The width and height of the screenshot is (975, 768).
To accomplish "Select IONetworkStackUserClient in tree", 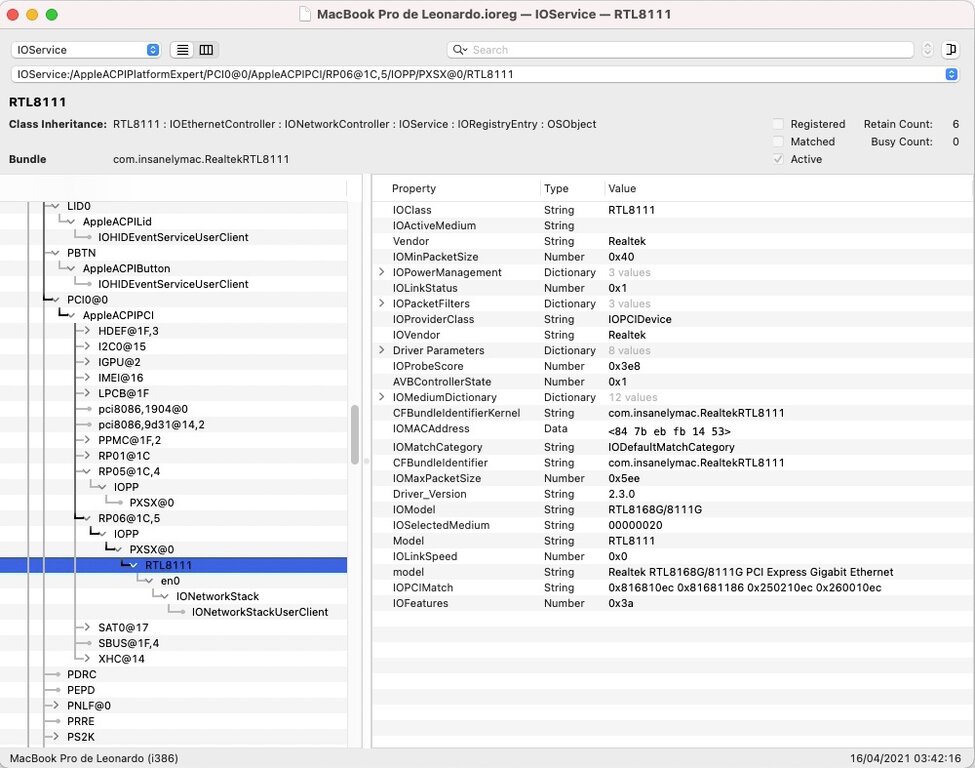I will [259, 612].
